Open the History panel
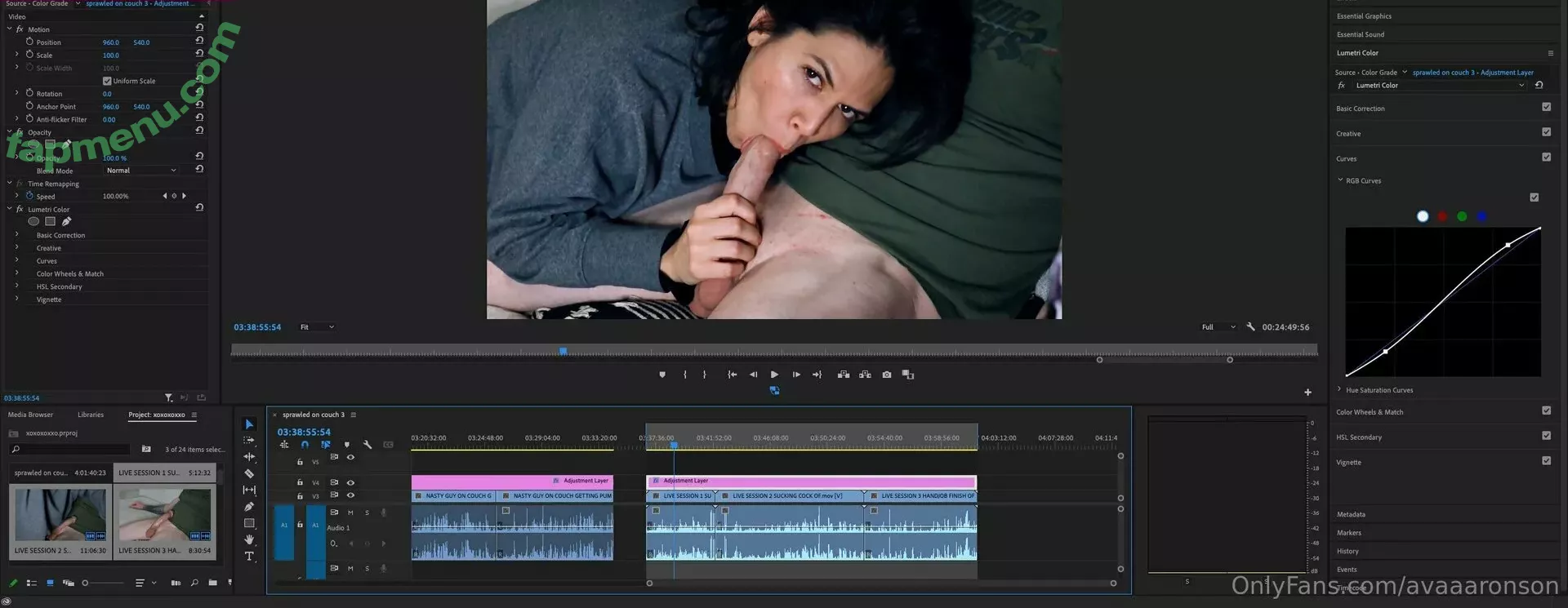Viewport: 1568px width, 608px height. (1347, 551)
